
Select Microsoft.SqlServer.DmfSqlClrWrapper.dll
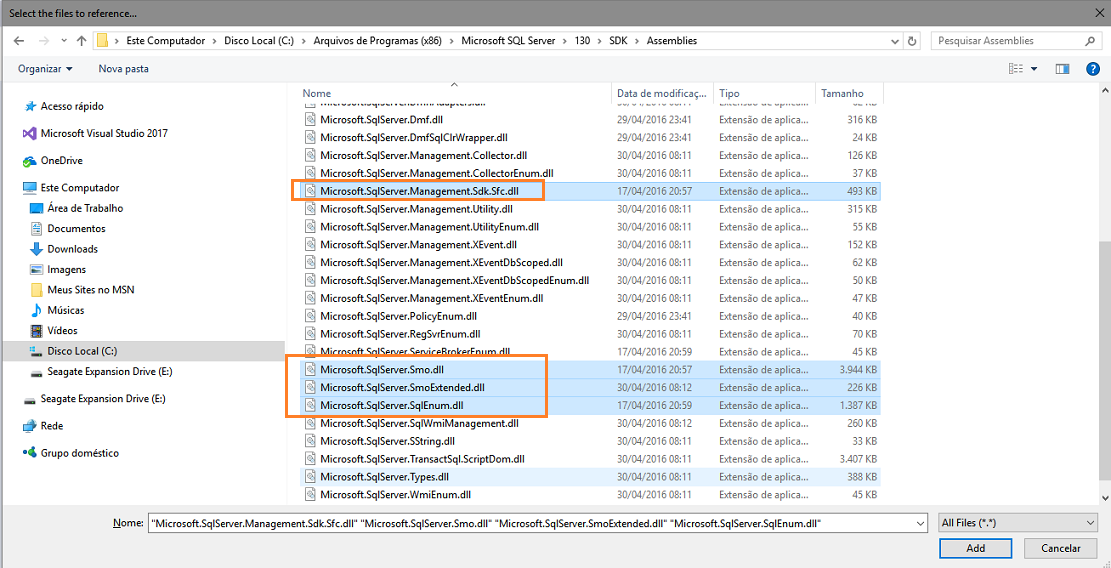414,137
